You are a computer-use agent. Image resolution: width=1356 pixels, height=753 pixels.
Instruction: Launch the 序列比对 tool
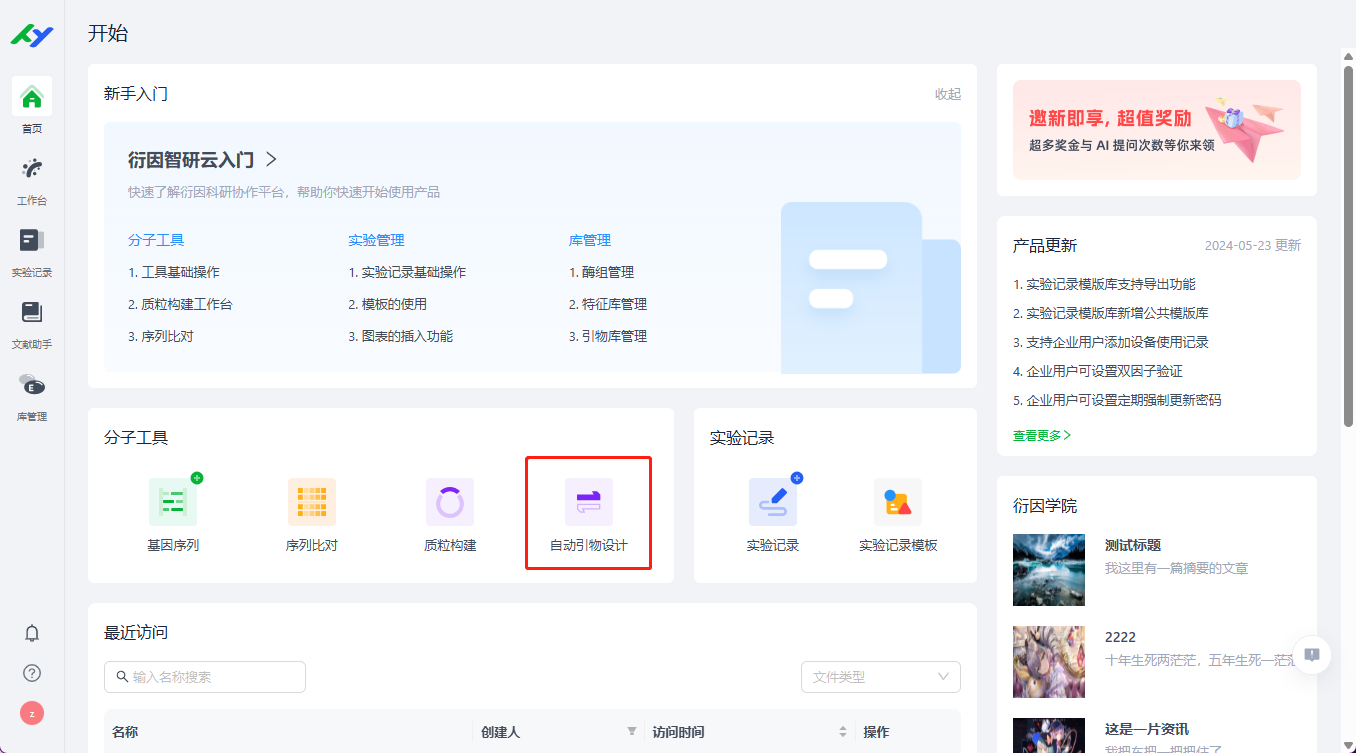click(311, 513)
